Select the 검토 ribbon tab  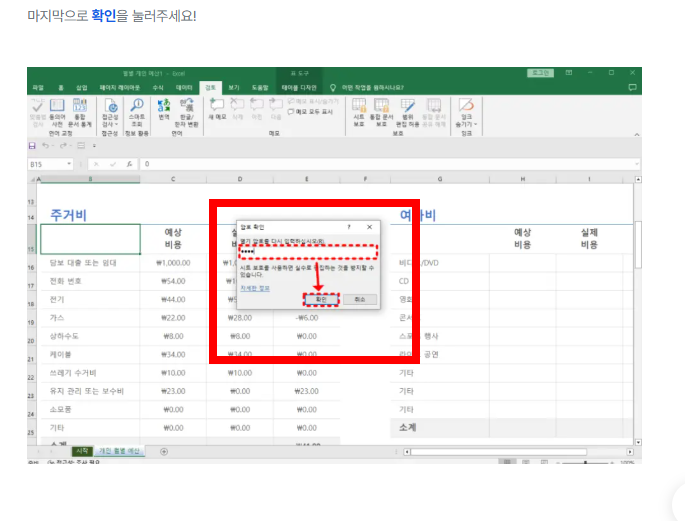211,88
